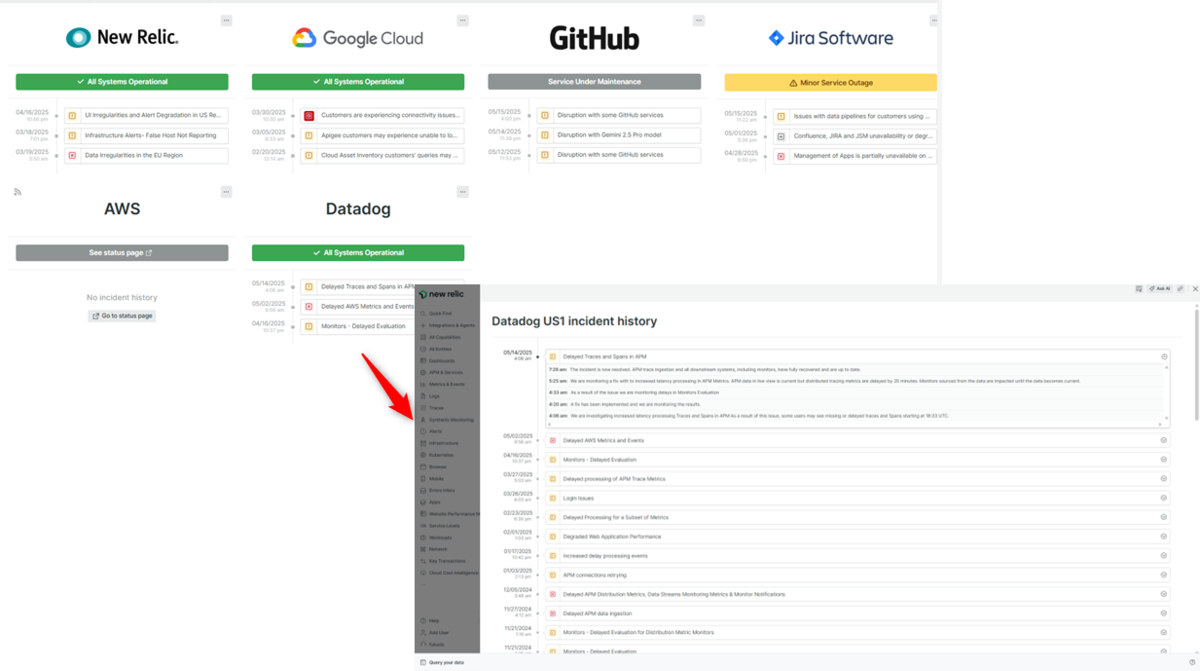Click Query your data in bottom bar
The image size is (1200, 671).
tap(442, 663)
